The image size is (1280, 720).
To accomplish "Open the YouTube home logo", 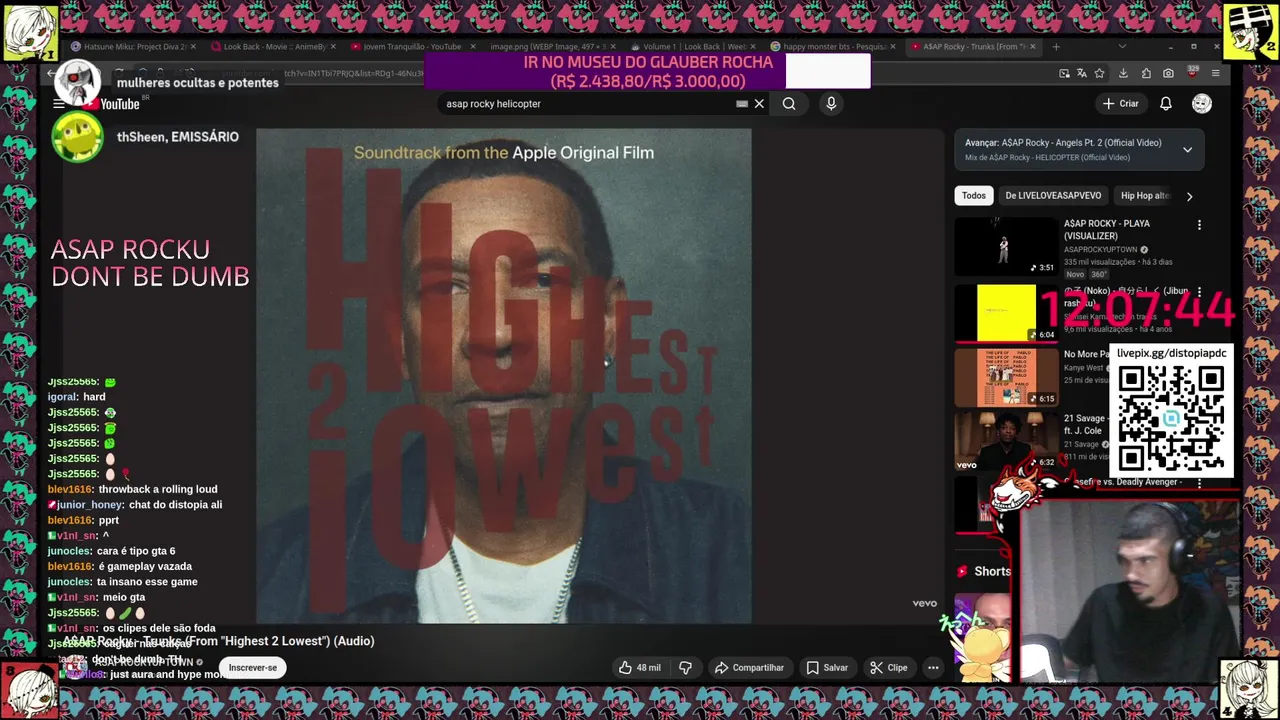I will (112, 104).
